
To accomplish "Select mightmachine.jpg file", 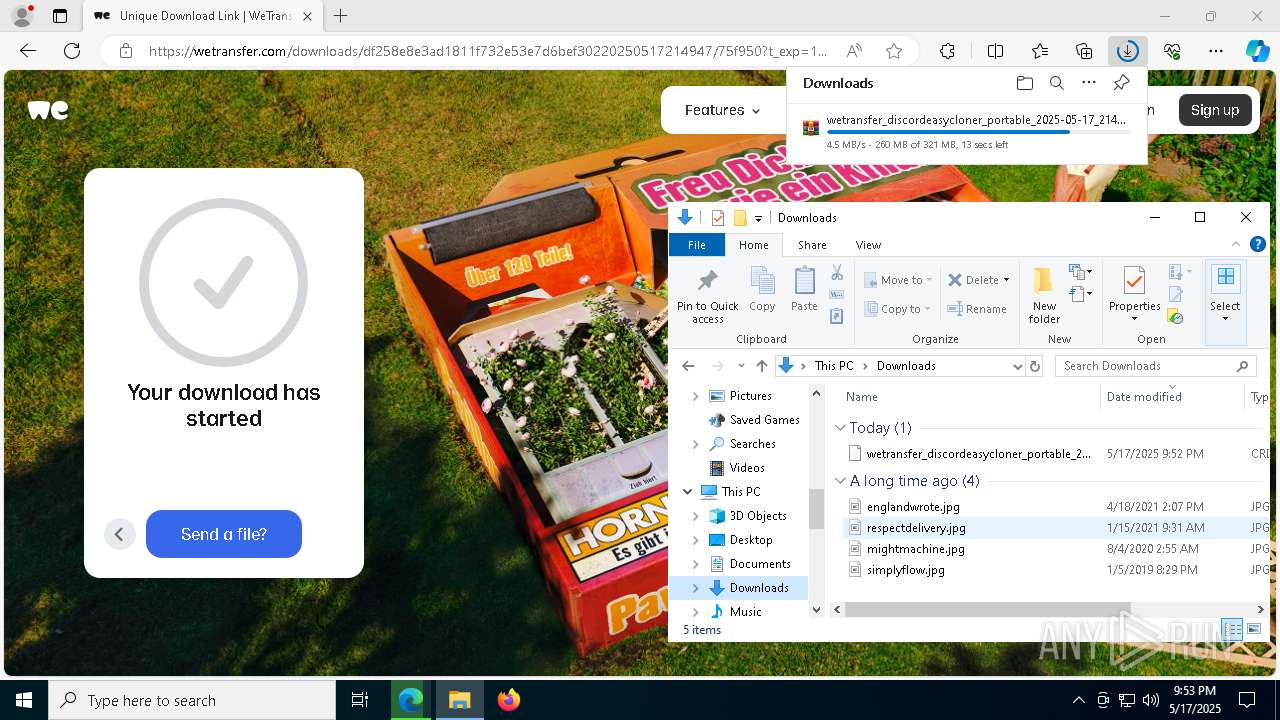I will click(915, 549).
